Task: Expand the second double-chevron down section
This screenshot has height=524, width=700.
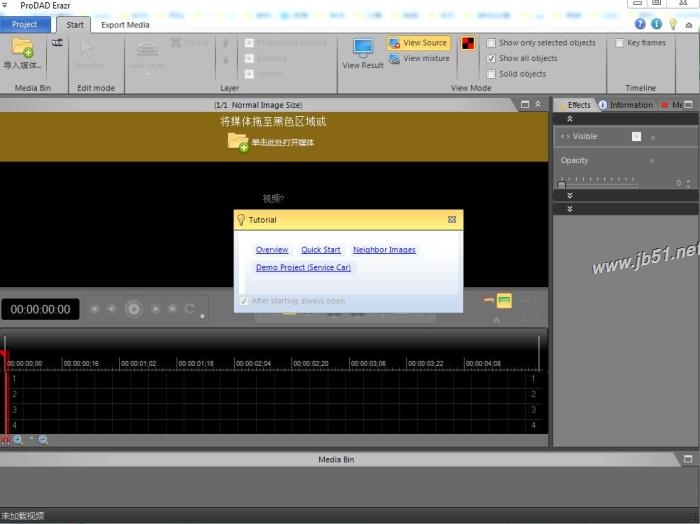Action: (570, 209)
